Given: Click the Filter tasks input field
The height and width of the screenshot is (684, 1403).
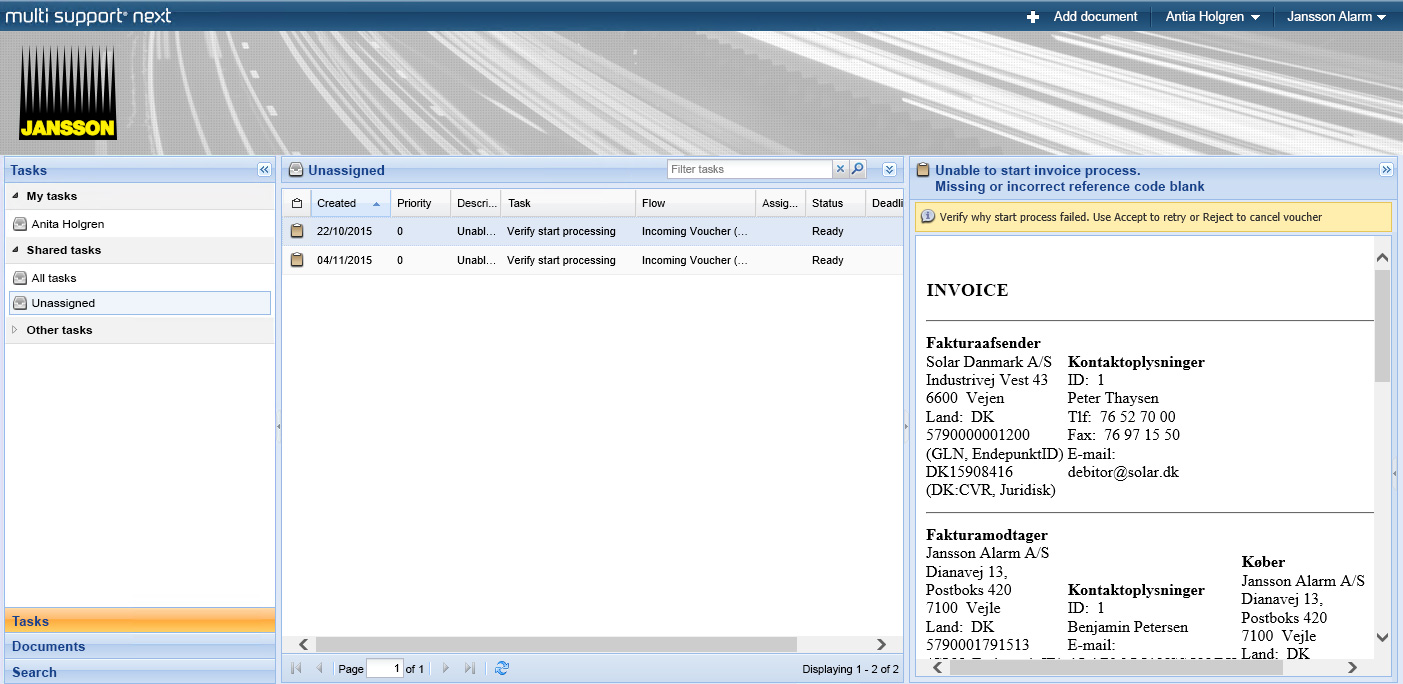Looking at the screenshot, I should [x=750, y=169].
